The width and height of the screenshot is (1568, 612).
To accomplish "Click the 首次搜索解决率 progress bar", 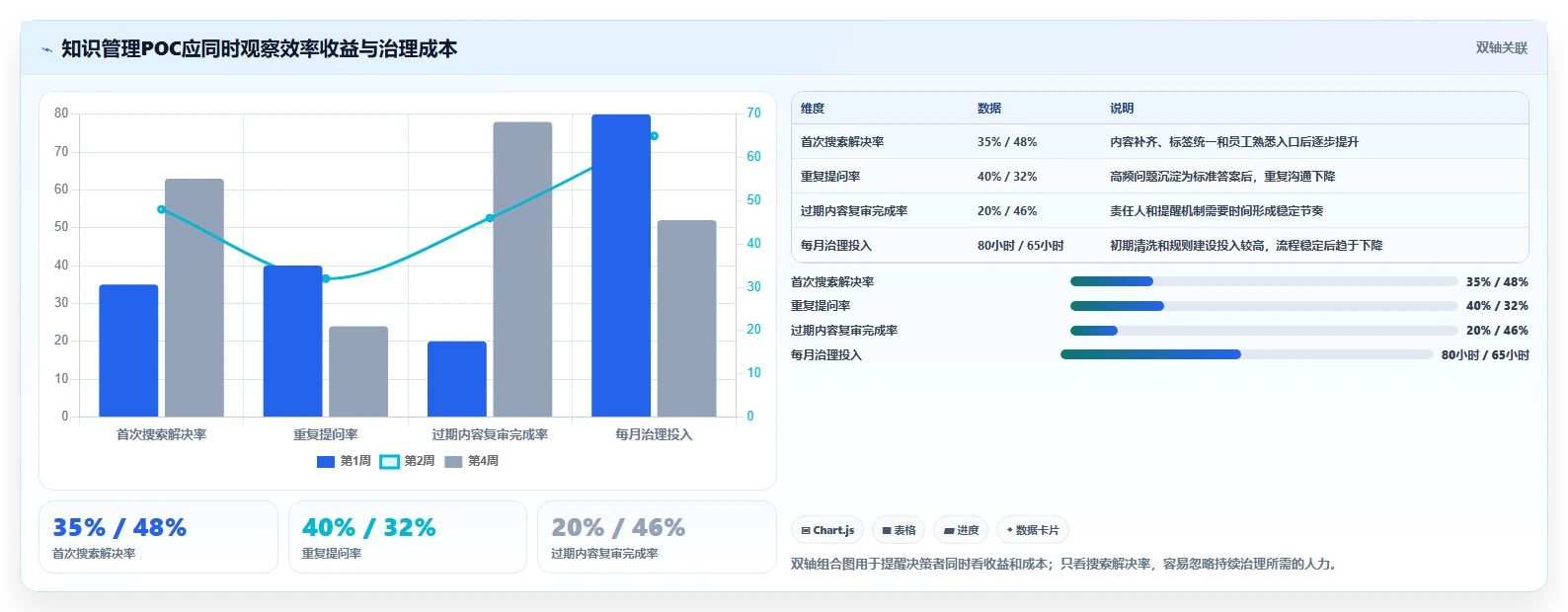I will tap(1264, 281).
